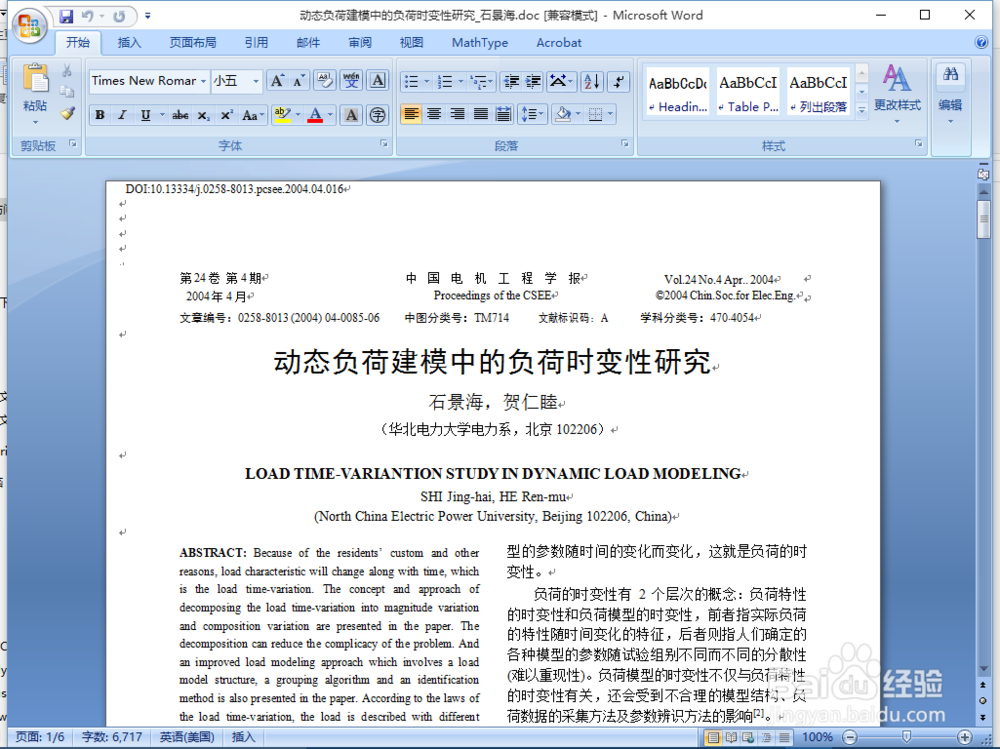The height and width of the screenshot is (749, 1000).
Task: Open Word help question mark icon
Action: tap(982, 43)
